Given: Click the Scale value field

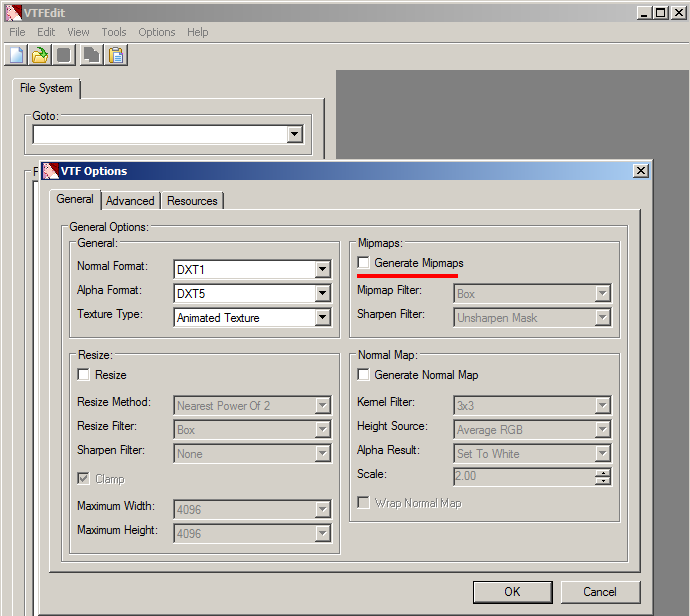Looking at the screenshot, I should (x=524, y=477).
